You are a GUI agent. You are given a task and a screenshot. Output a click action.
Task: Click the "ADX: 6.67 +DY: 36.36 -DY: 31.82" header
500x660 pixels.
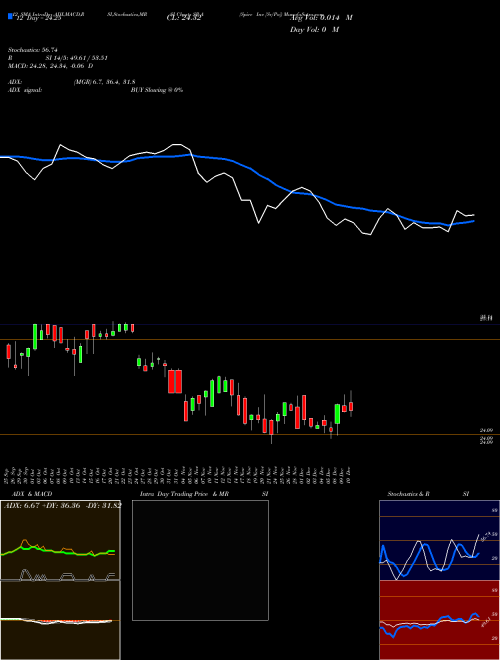click(63, 505)
